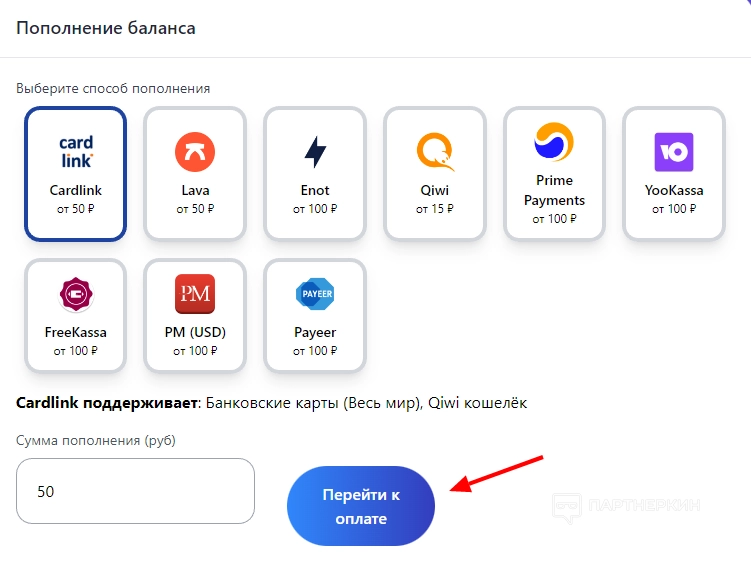Click the red Lava logo icon
This screenshot has height=576, width=751.
point(195,151)
